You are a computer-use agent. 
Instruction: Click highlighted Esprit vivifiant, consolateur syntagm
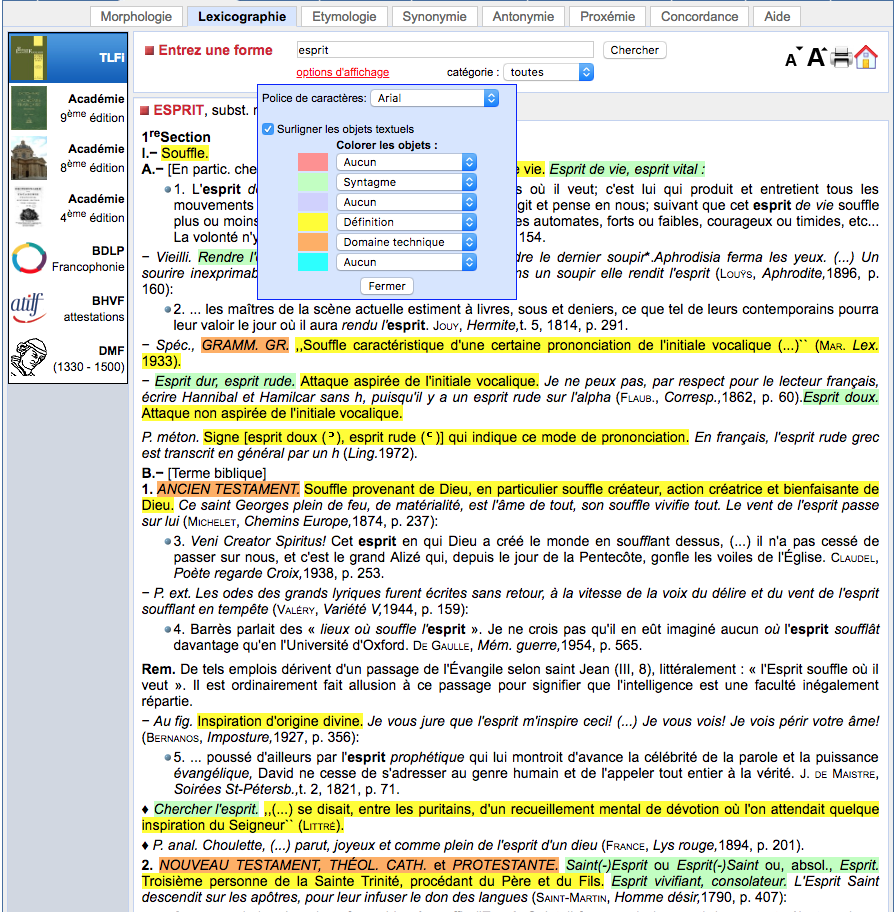coord(699,881)
